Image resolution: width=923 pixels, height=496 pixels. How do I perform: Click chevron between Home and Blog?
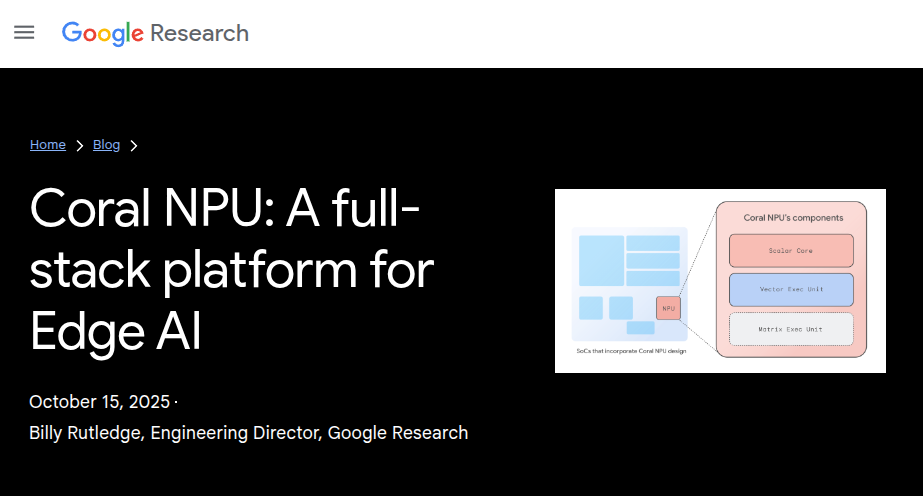click(79, 145)
